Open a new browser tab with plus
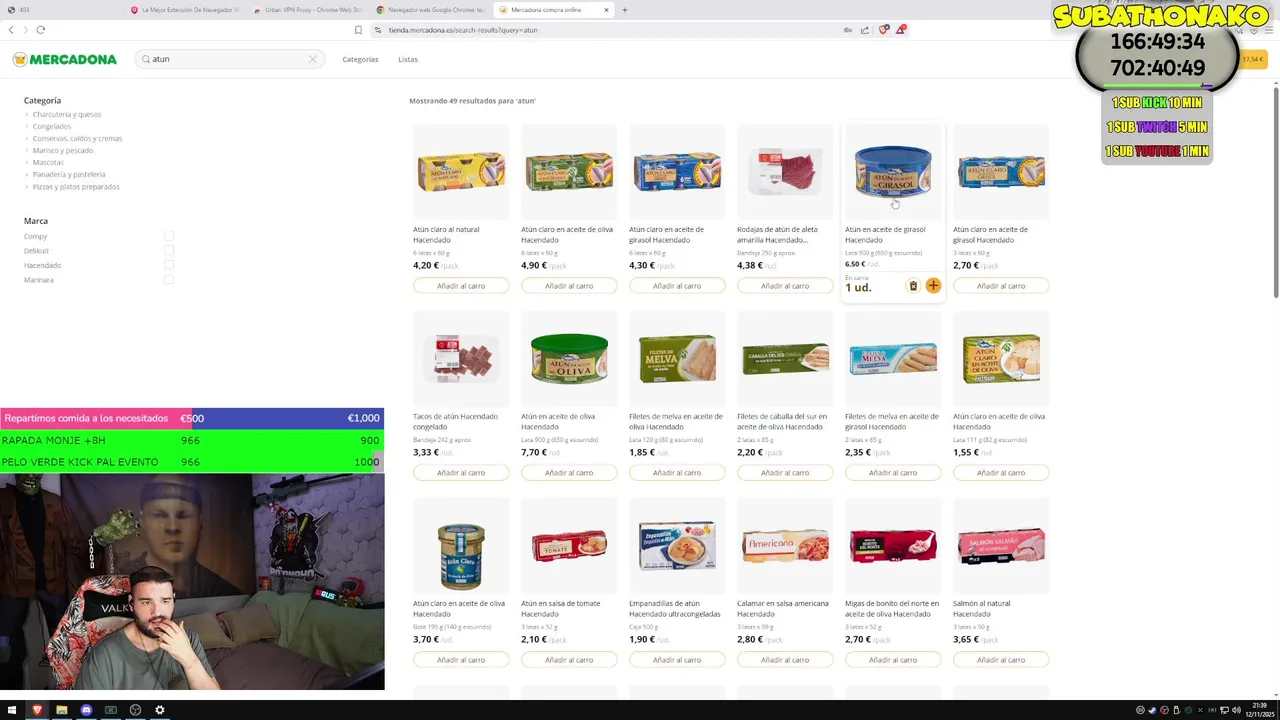The height and width of the screenshot is (720, 1280). click(x=625, y=10)
